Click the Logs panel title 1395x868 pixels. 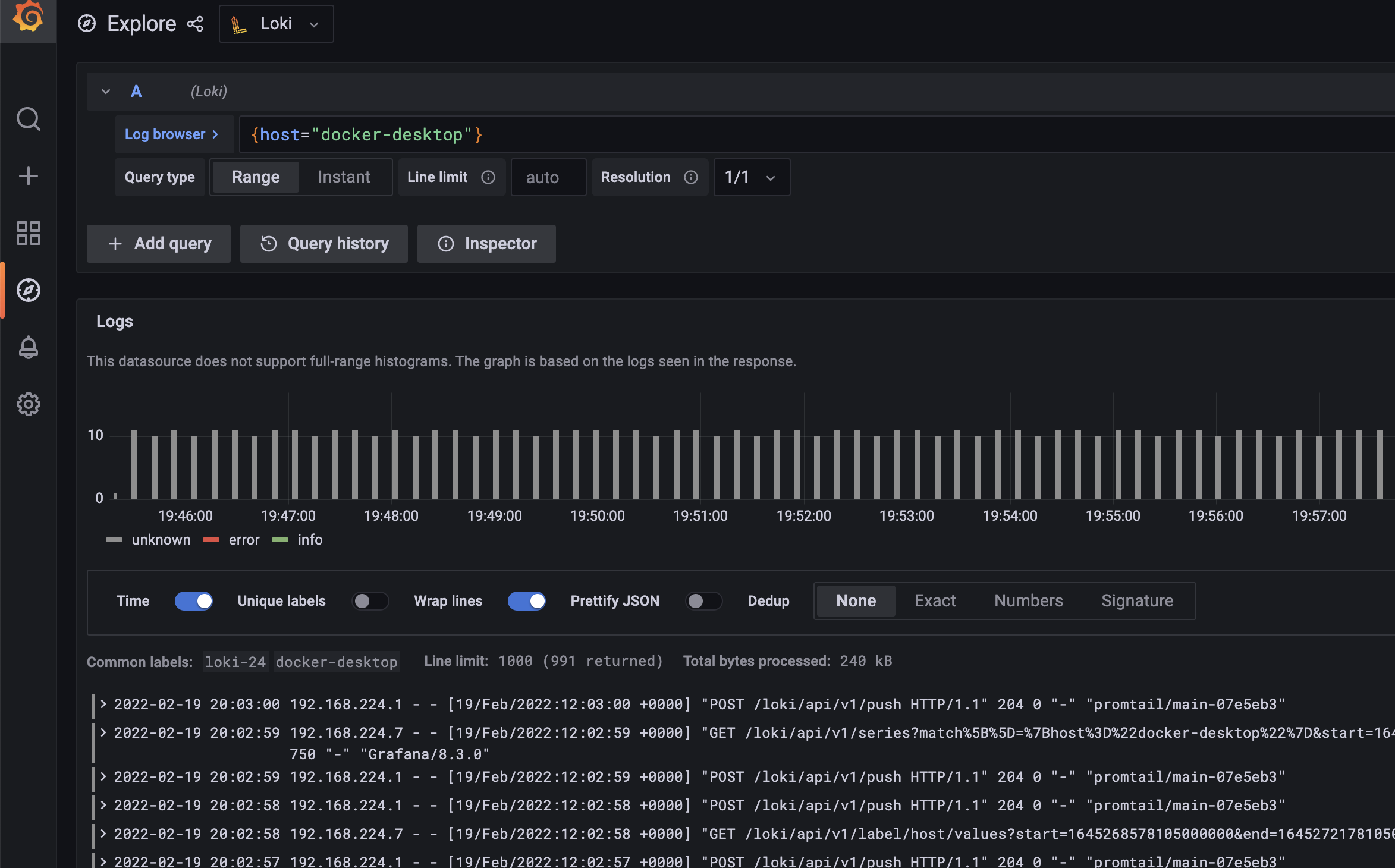(115, 322)
